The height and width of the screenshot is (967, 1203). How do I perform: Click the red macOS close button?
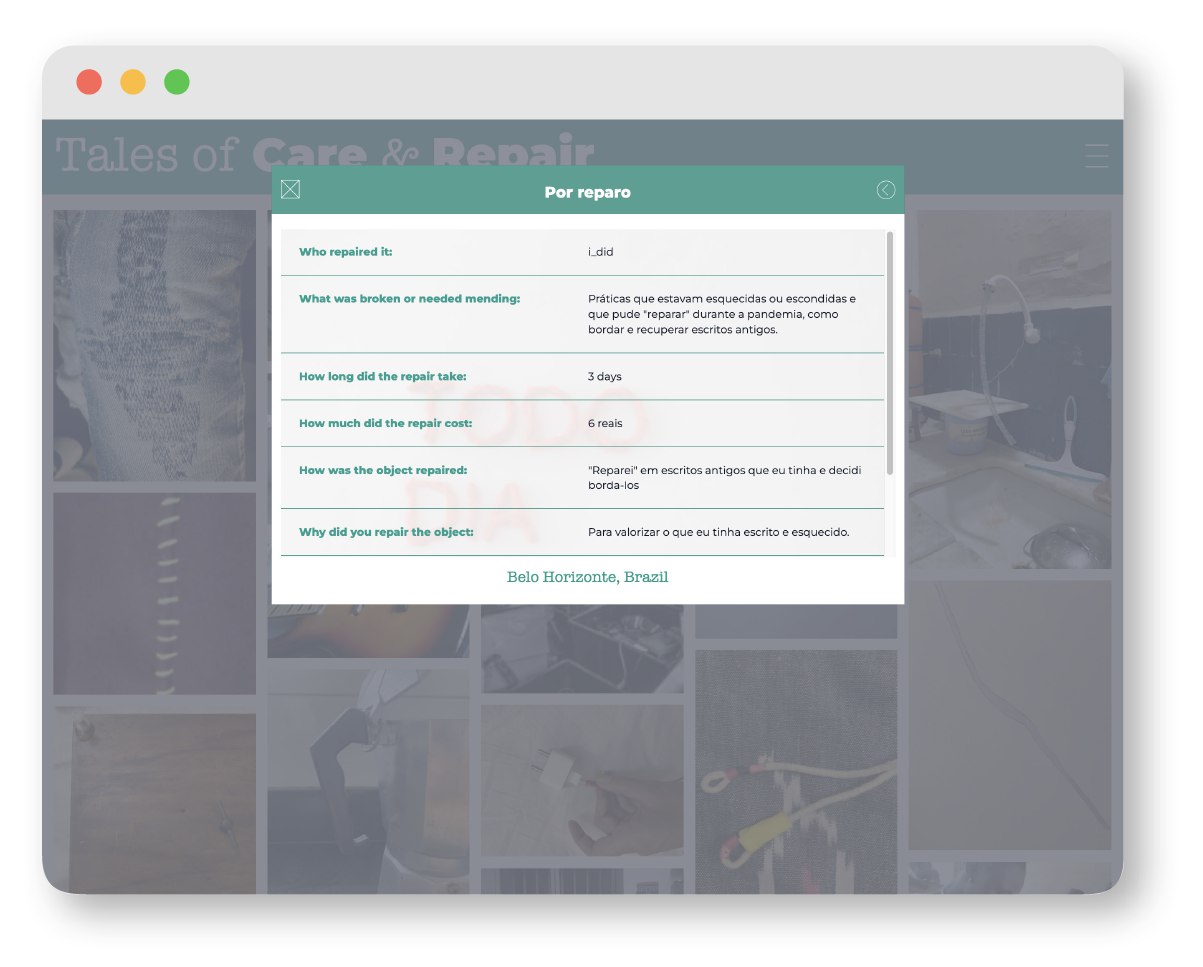coord(89,82)
